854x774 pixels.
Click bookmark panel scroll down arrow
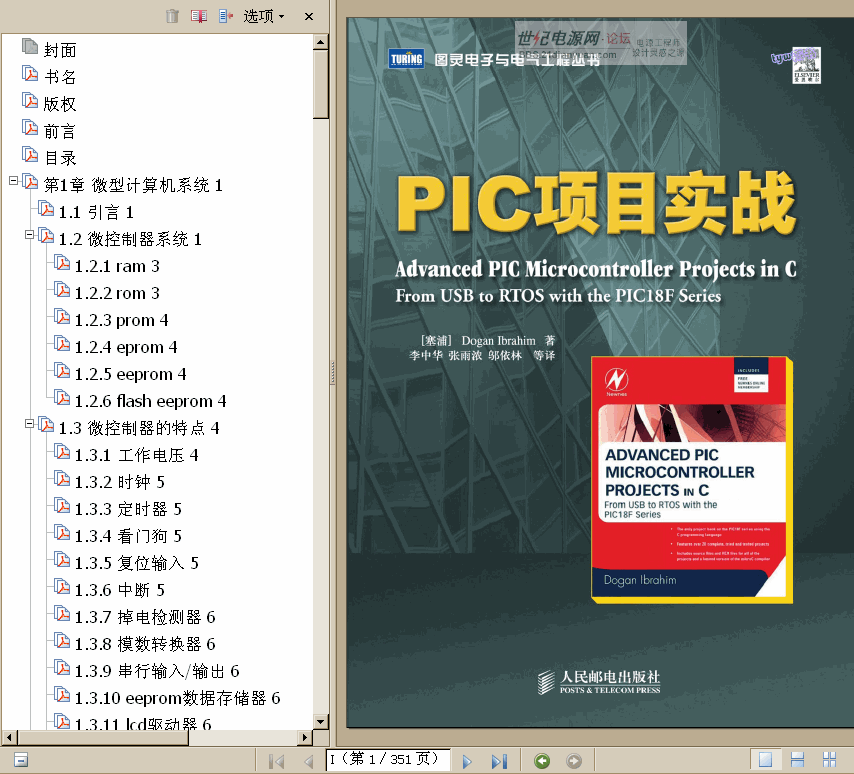pos(321,722)
